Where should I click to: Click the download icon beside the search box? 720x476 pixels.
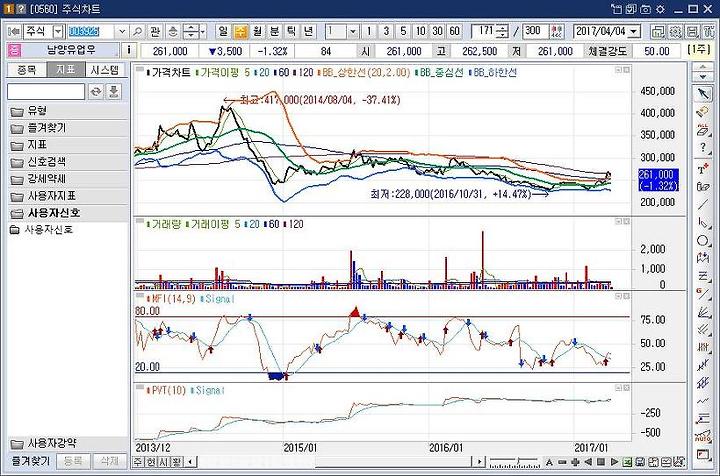113,91
